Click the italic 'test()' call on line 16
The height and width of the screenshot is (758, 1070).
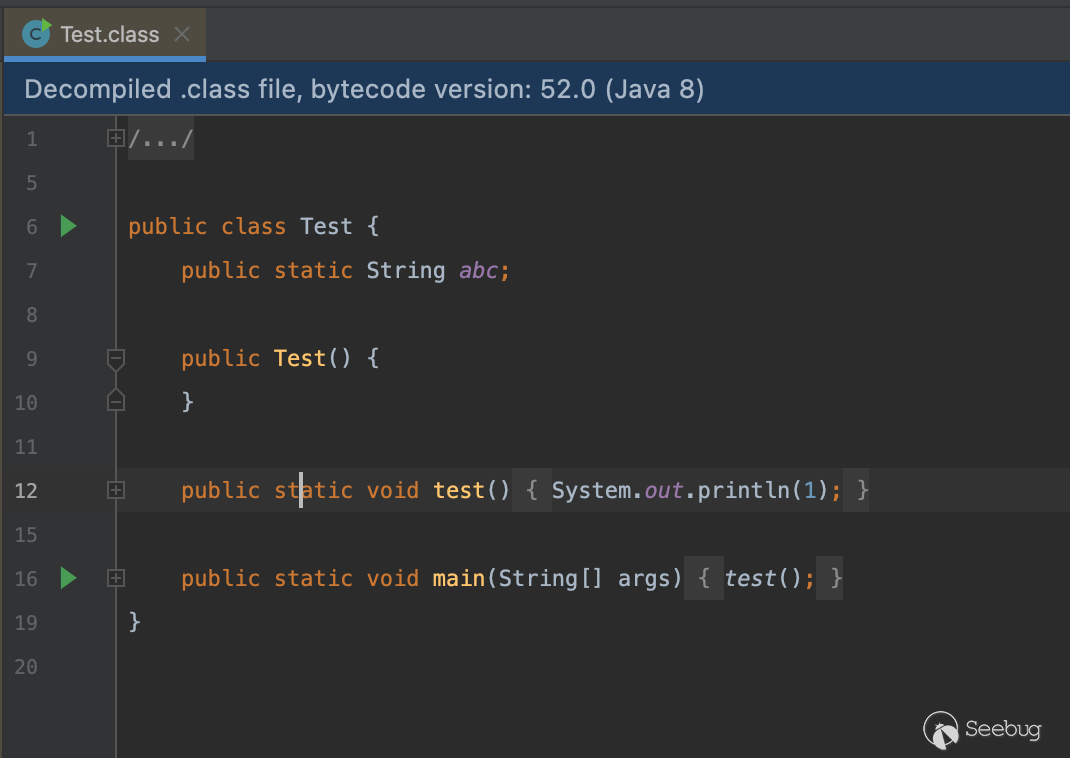(762, 578)
